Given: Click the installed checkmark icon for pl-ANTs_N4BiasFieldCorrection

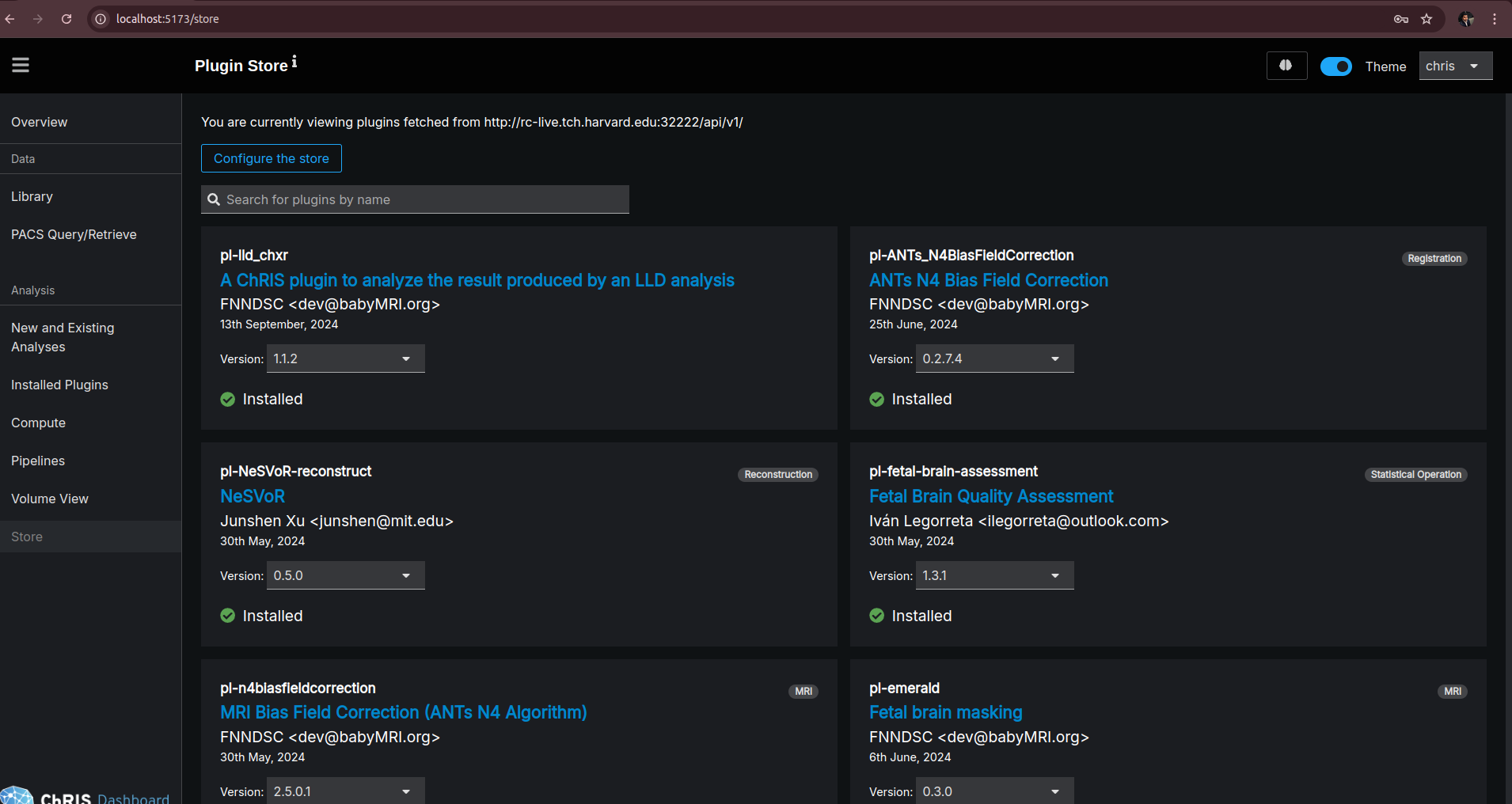Looking at the screenshot, I should point(877,400).
